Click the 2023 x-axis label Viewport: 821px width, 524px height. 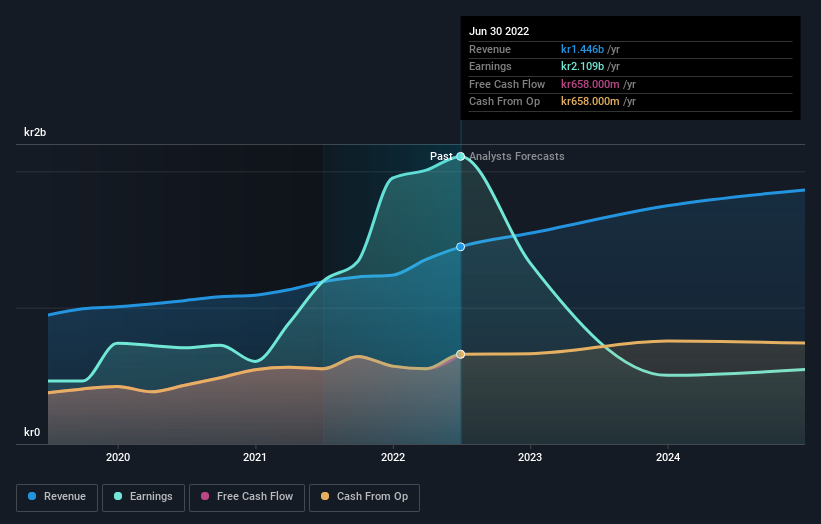[530, 457]
